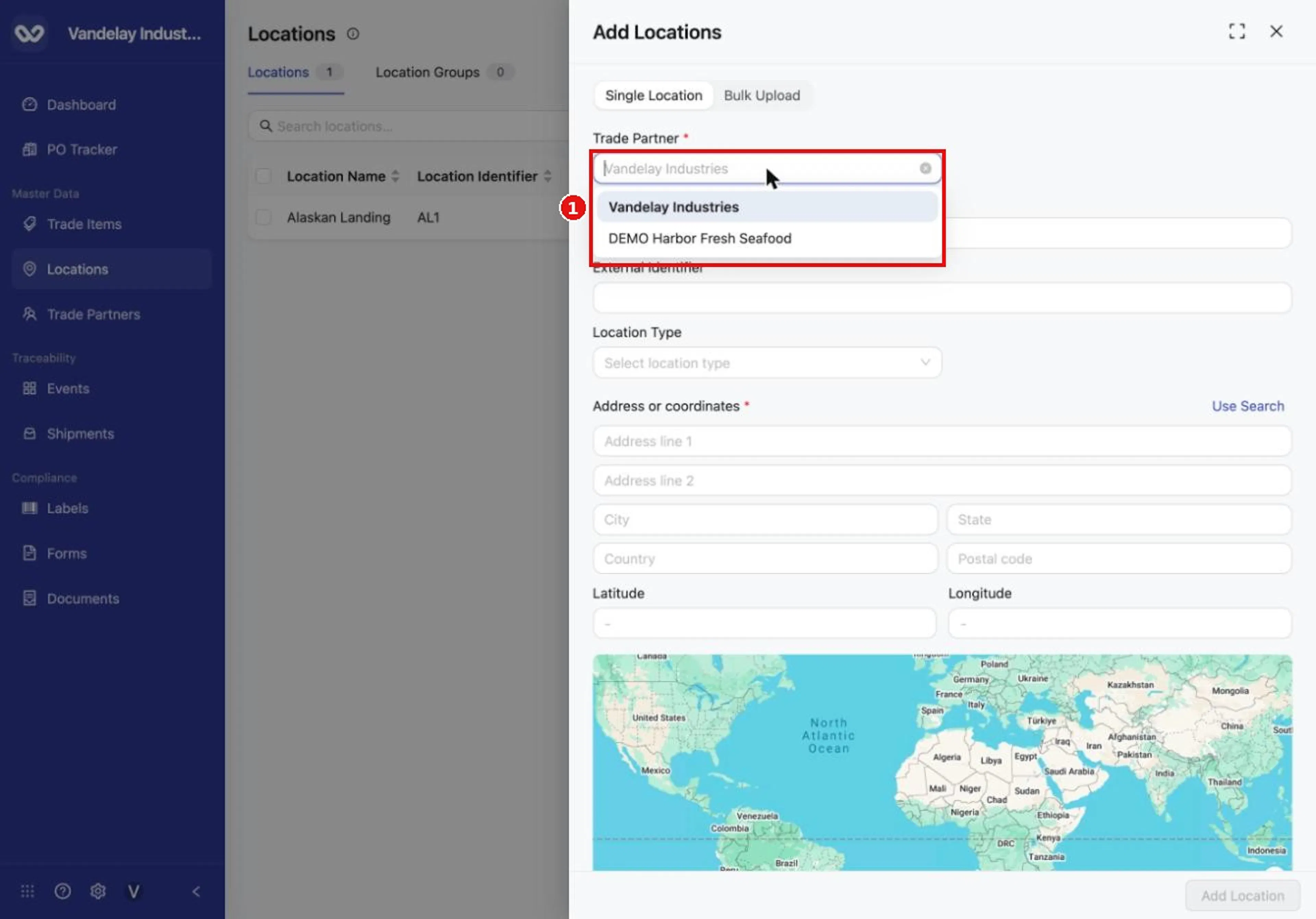
Task: Open the Location Groups tab
Action: coord(445,73)
